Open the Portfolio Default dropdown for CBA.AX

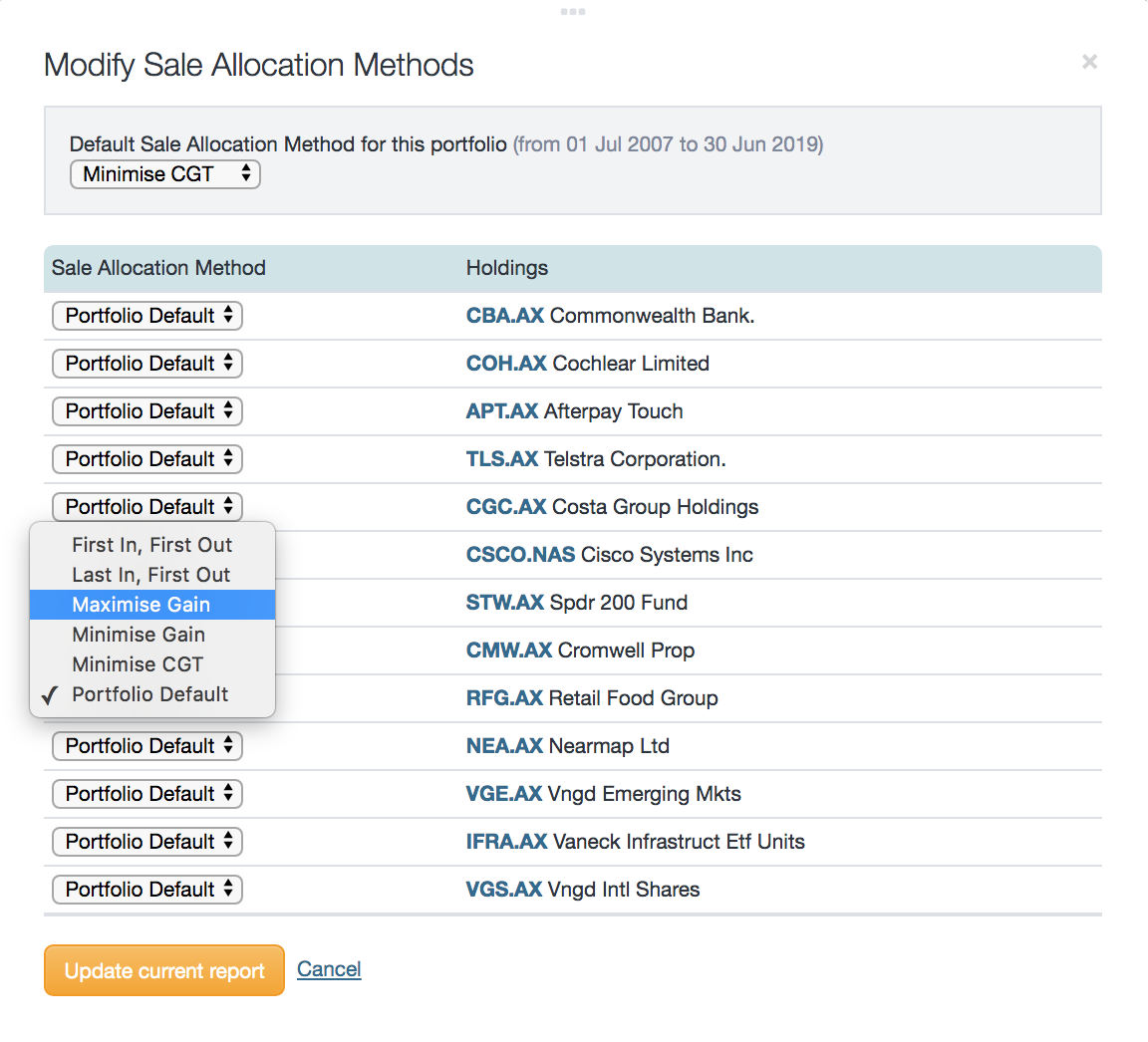(146, 316)
